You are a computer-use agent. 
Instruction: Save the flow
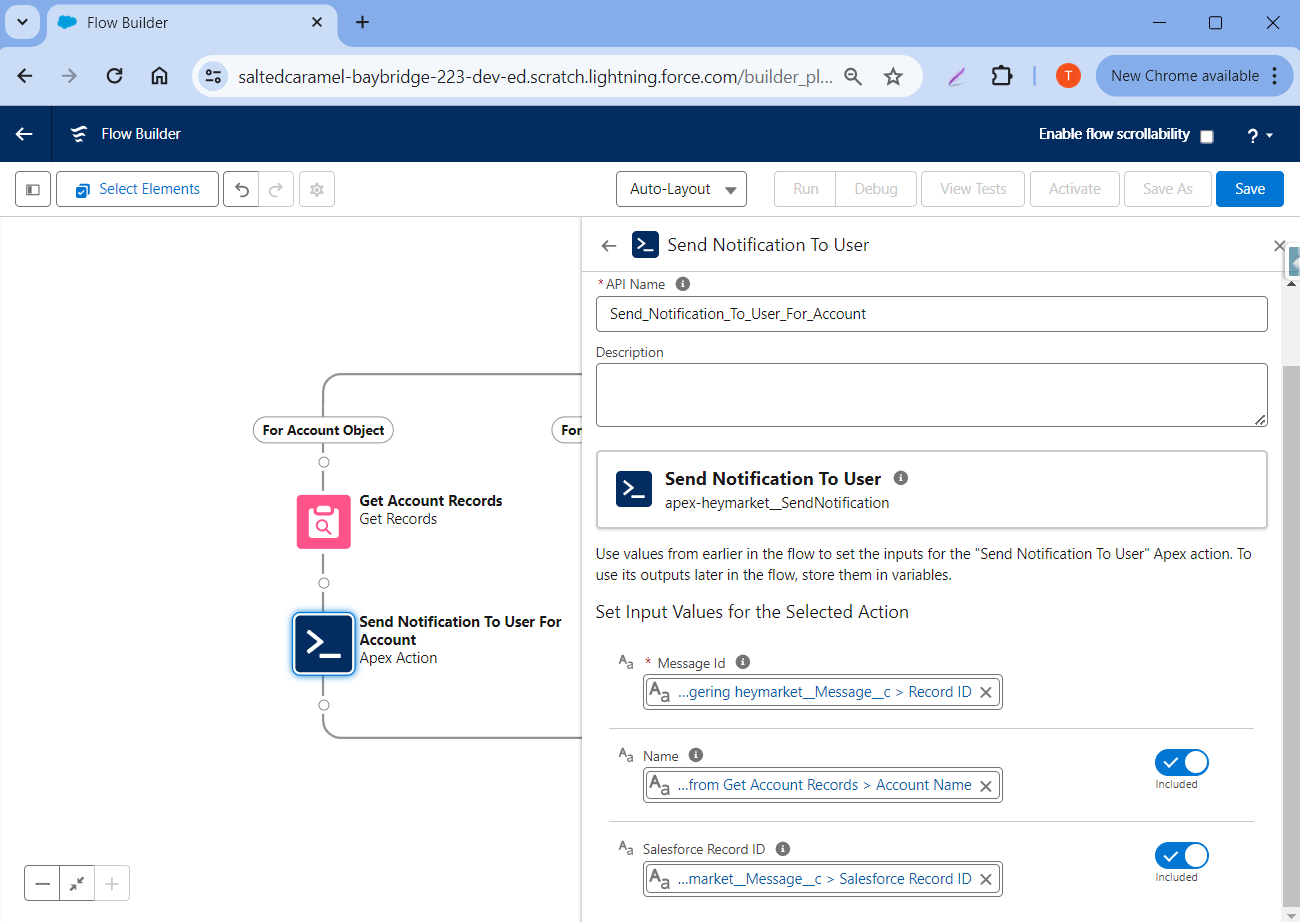point(1250,189)
